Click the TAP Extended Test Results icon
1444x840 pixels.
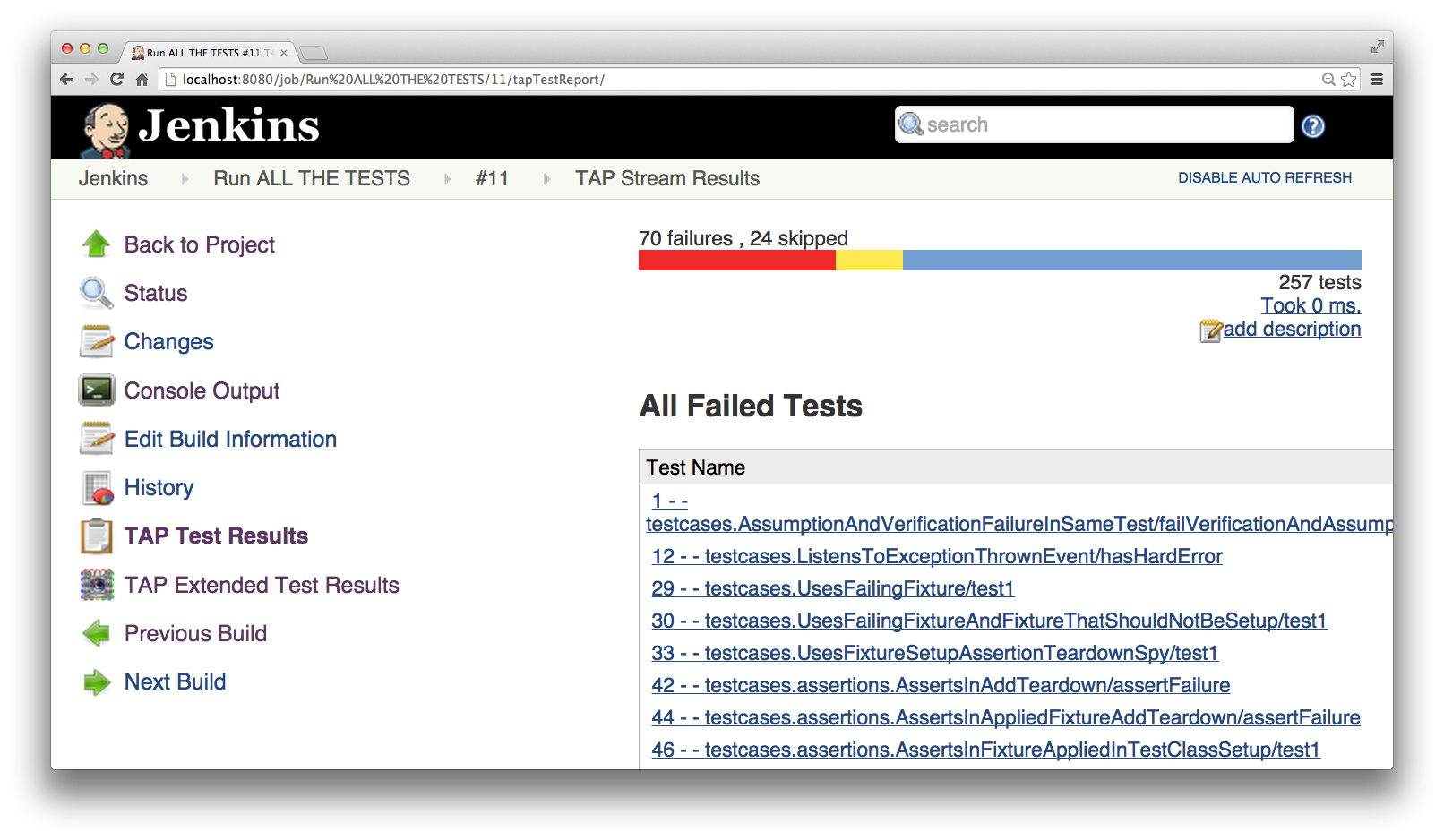click(97, 585)
